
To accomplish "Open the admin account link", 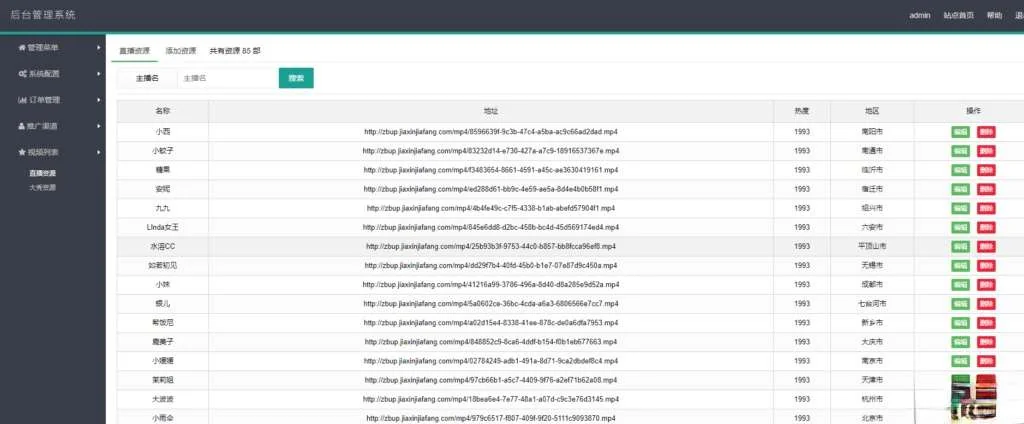I will (x=920, y=16).
